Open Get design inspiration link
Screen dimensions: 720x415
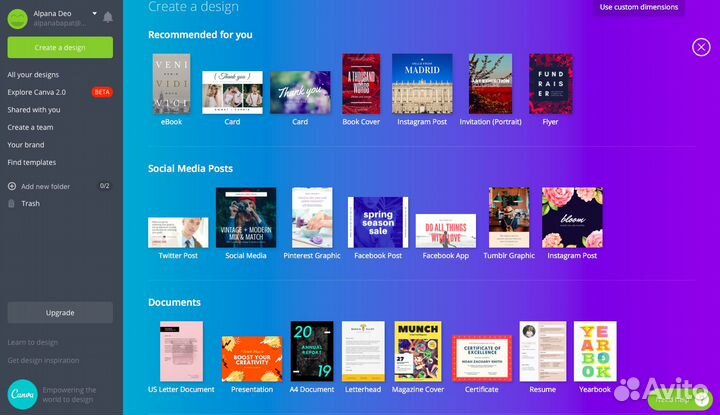(x=43, y=360)
